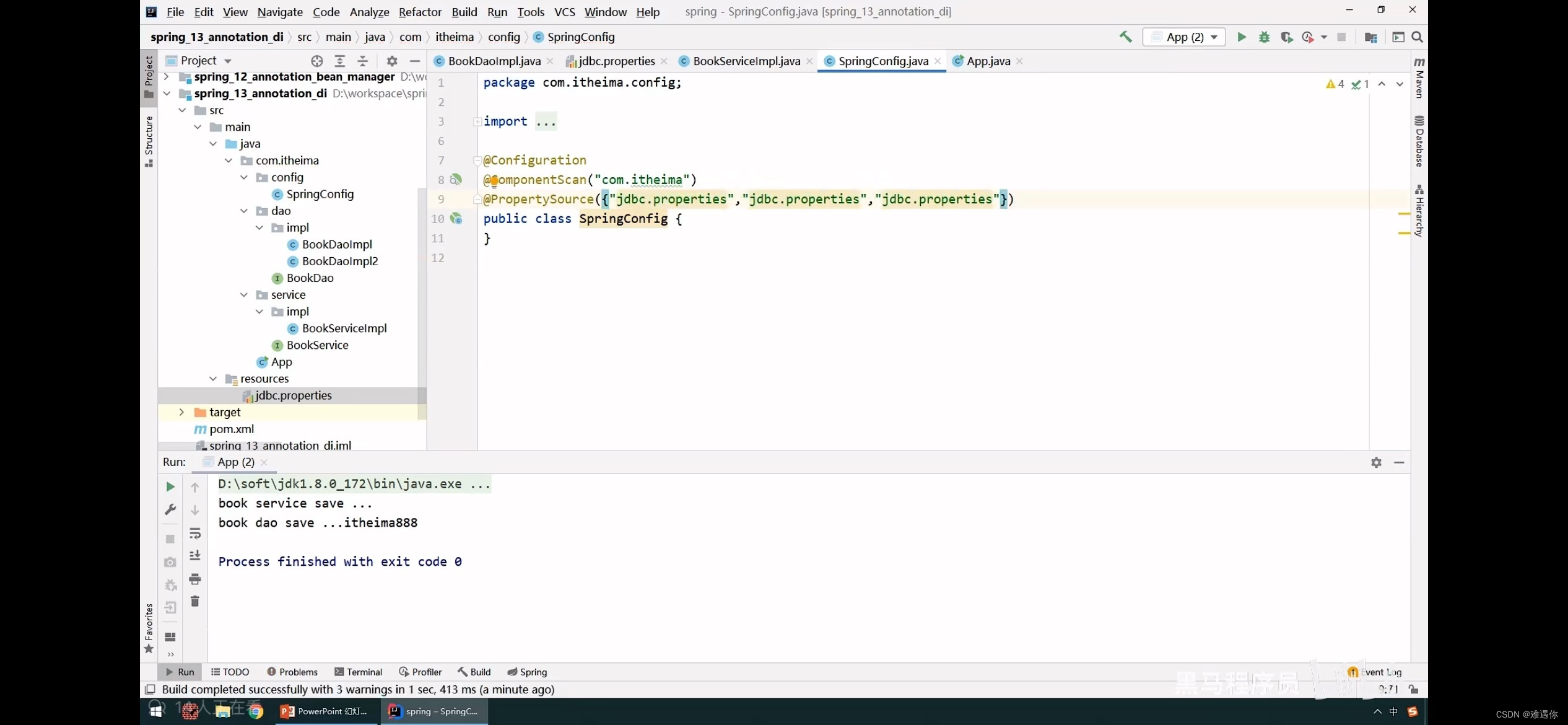This screenshot has height=725, width=1568.
Task: Click scroll to end icon in Run console
Action: click(x=195, y=555)
